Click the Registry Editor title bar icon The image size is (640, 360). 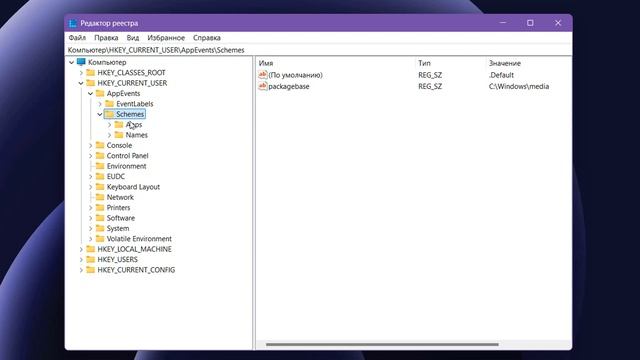coord(73,23)
